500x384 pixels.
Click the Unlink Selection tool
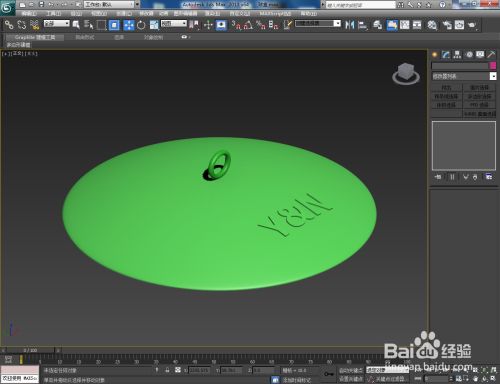[x=22, y=25]
